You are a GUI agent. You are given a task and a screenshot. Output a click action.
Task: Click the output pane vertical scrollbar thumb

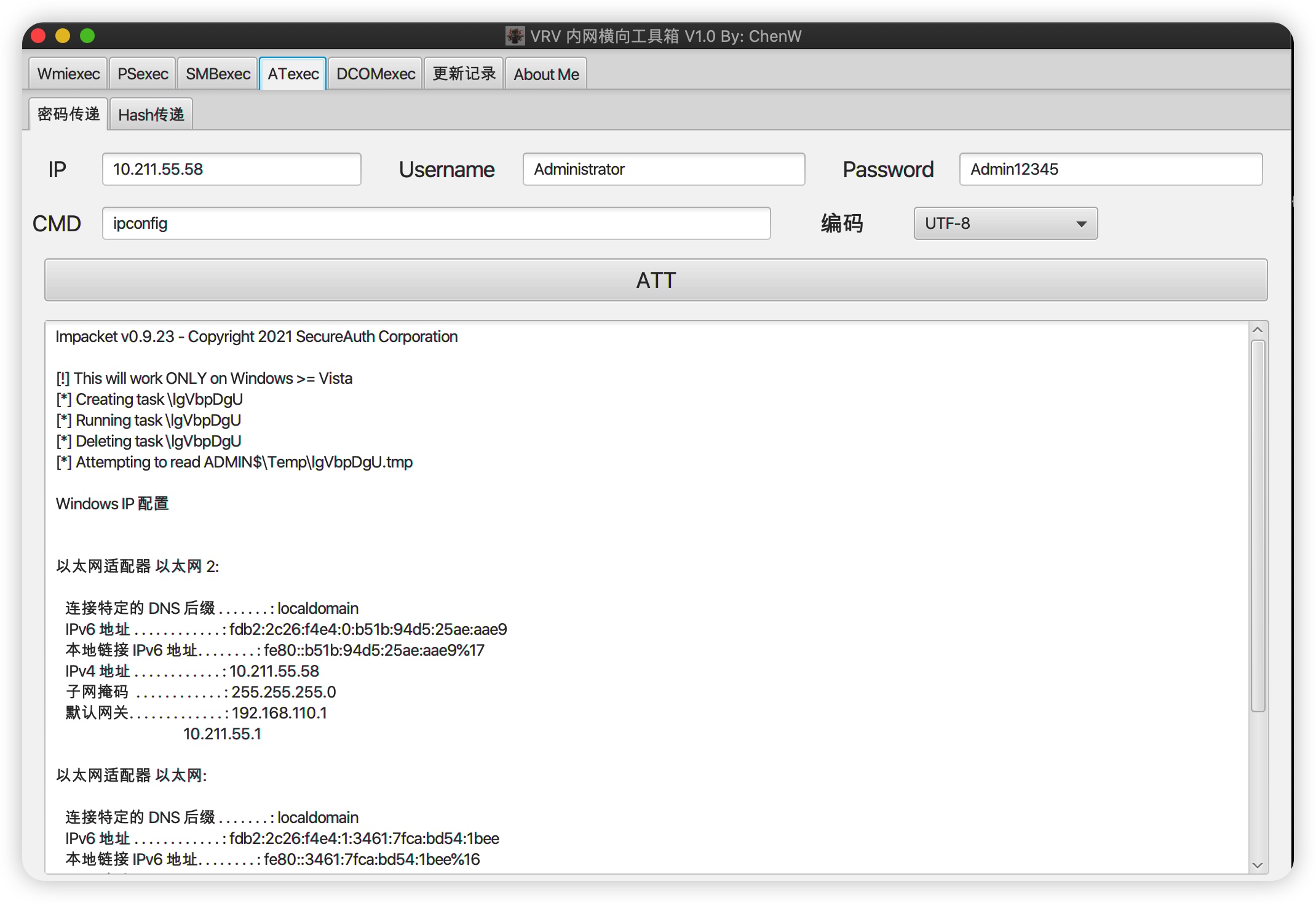(1258, 526)
